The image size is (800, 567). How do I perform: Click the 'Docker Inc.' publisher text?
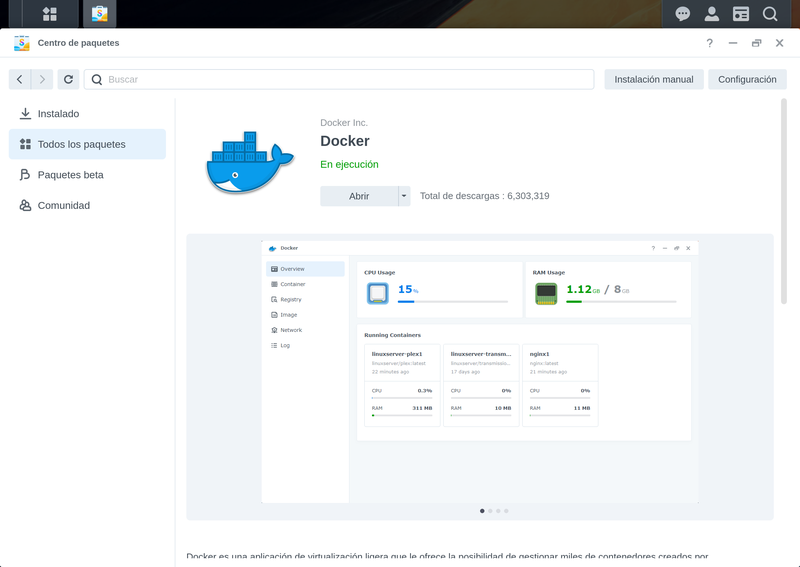click(344, 122)
